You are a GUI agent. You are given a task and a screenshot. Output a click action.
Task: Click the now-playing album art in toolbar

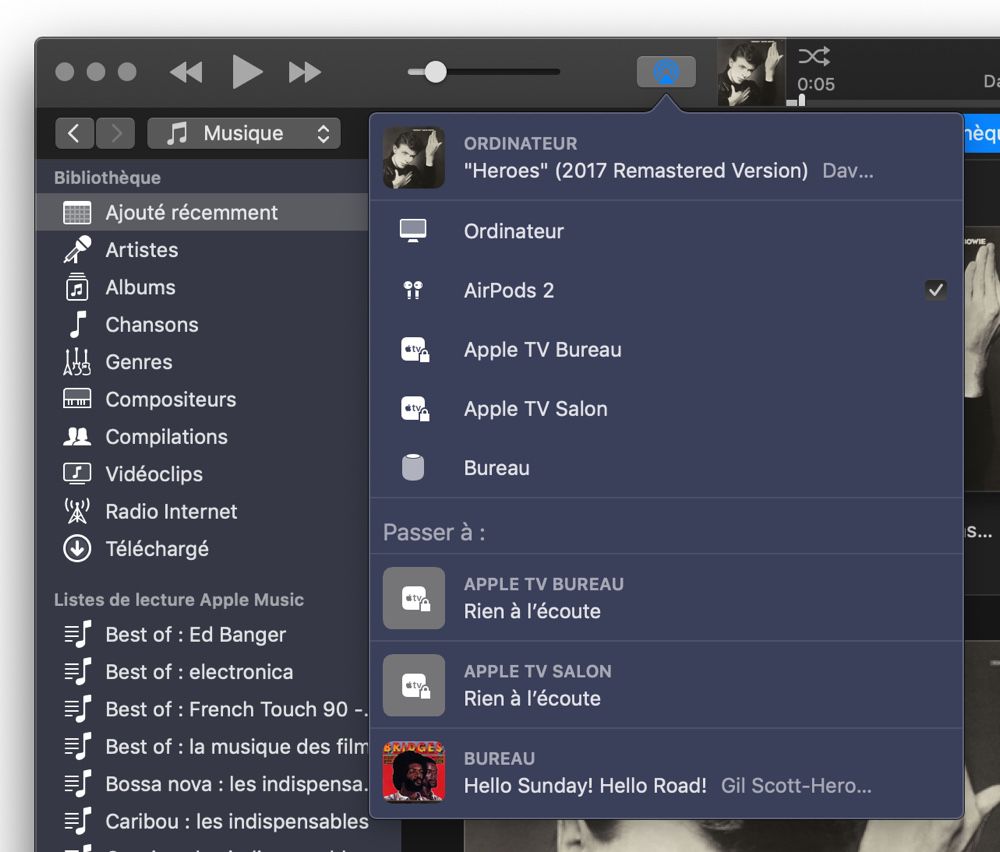[x=751, y=71]
